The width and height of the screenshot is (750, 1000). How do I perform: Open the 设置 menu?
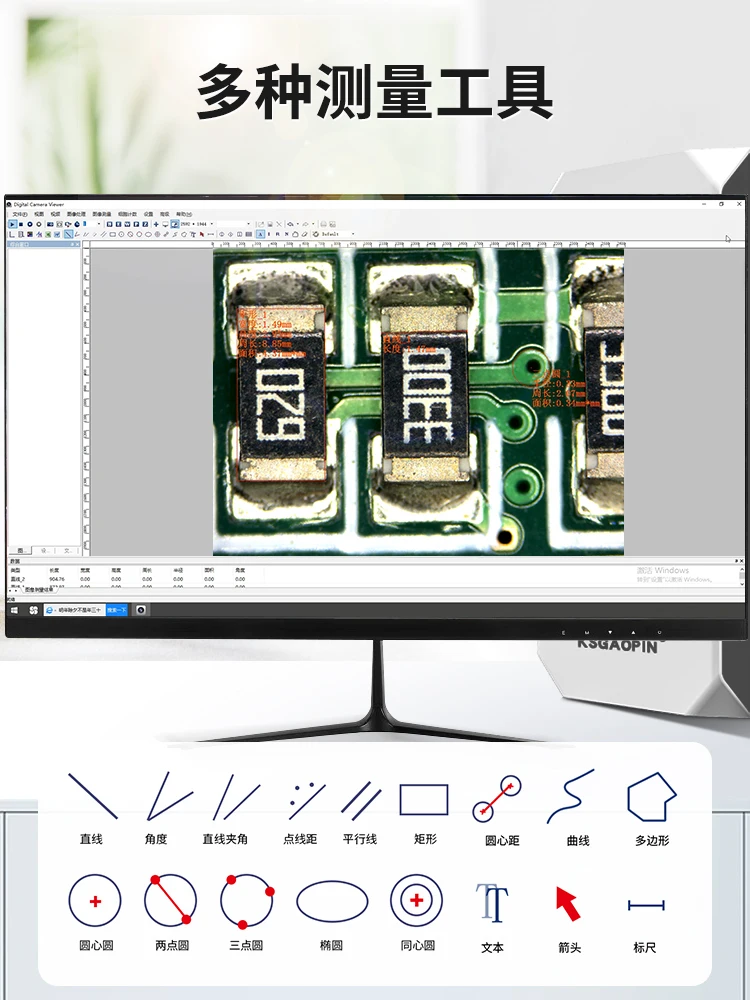point(148,214)
